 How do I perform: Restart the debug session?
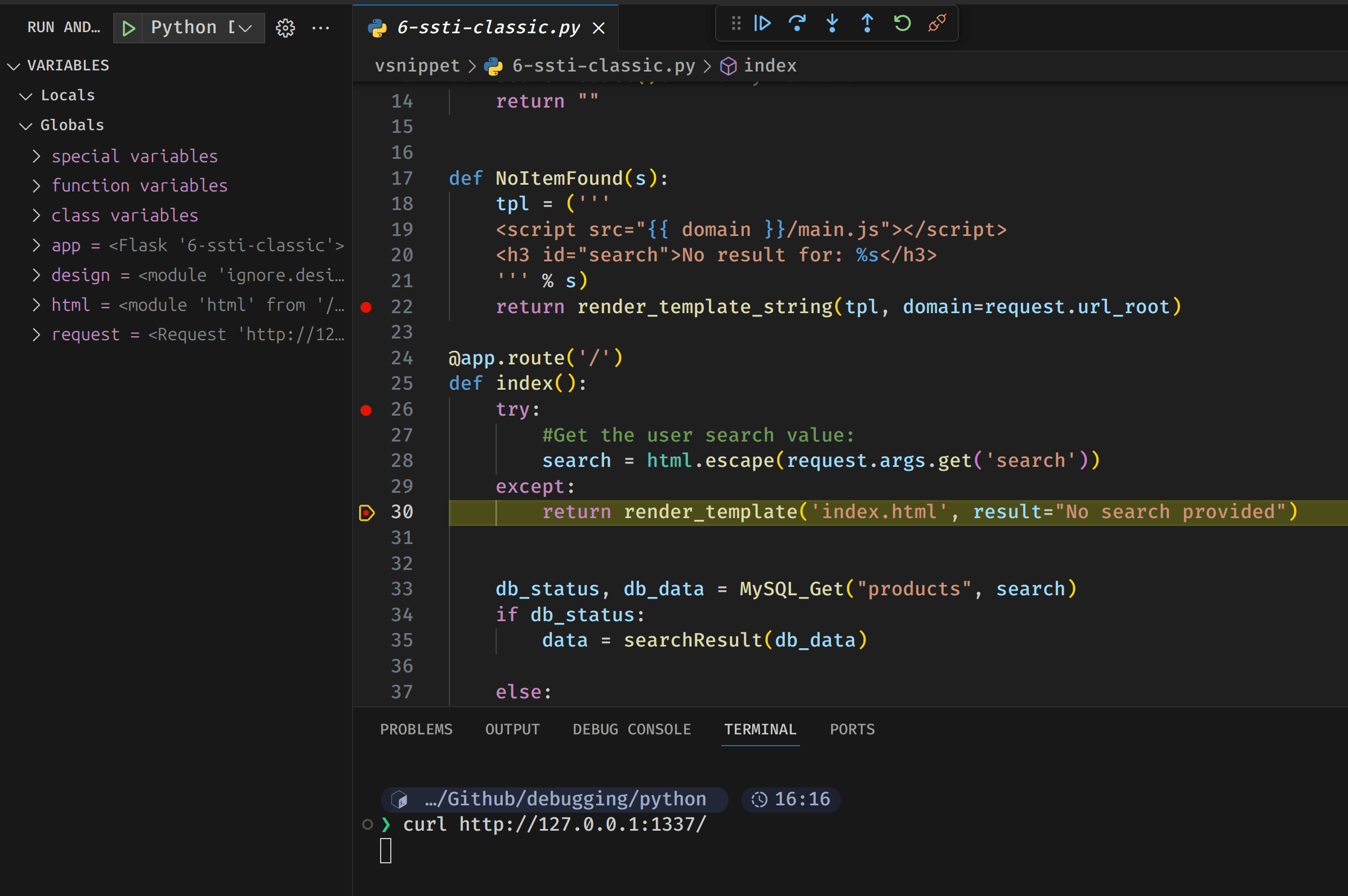[x=902, y=24]
